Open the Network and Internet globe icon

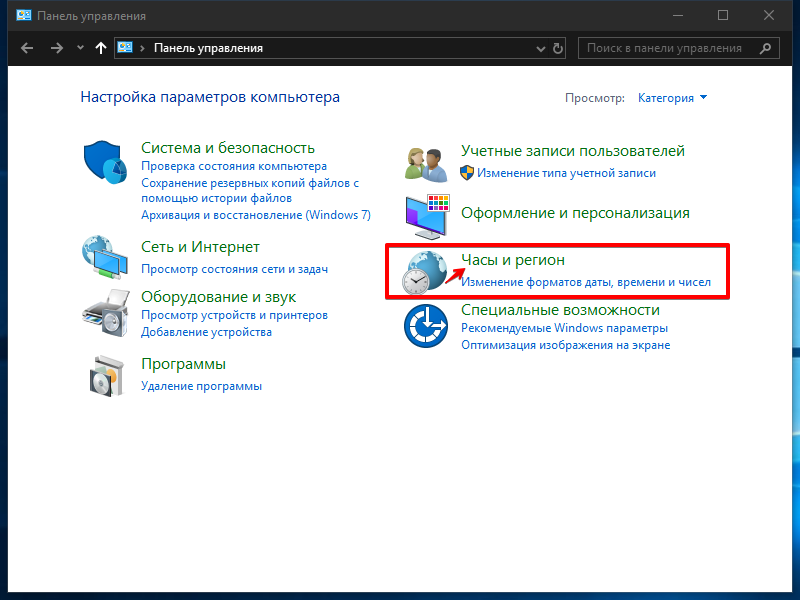[x=105, y=257]
